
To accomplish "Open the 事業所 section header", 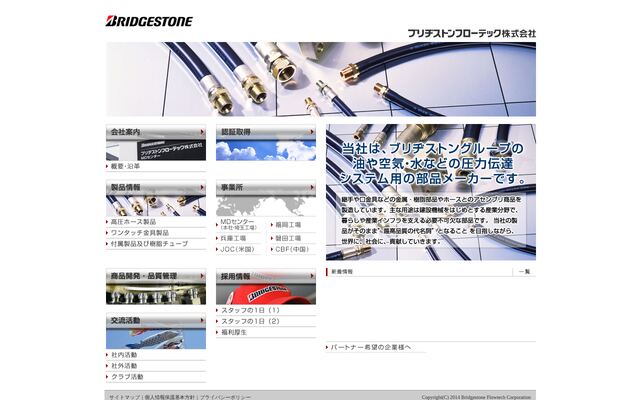I will (266, 187).
